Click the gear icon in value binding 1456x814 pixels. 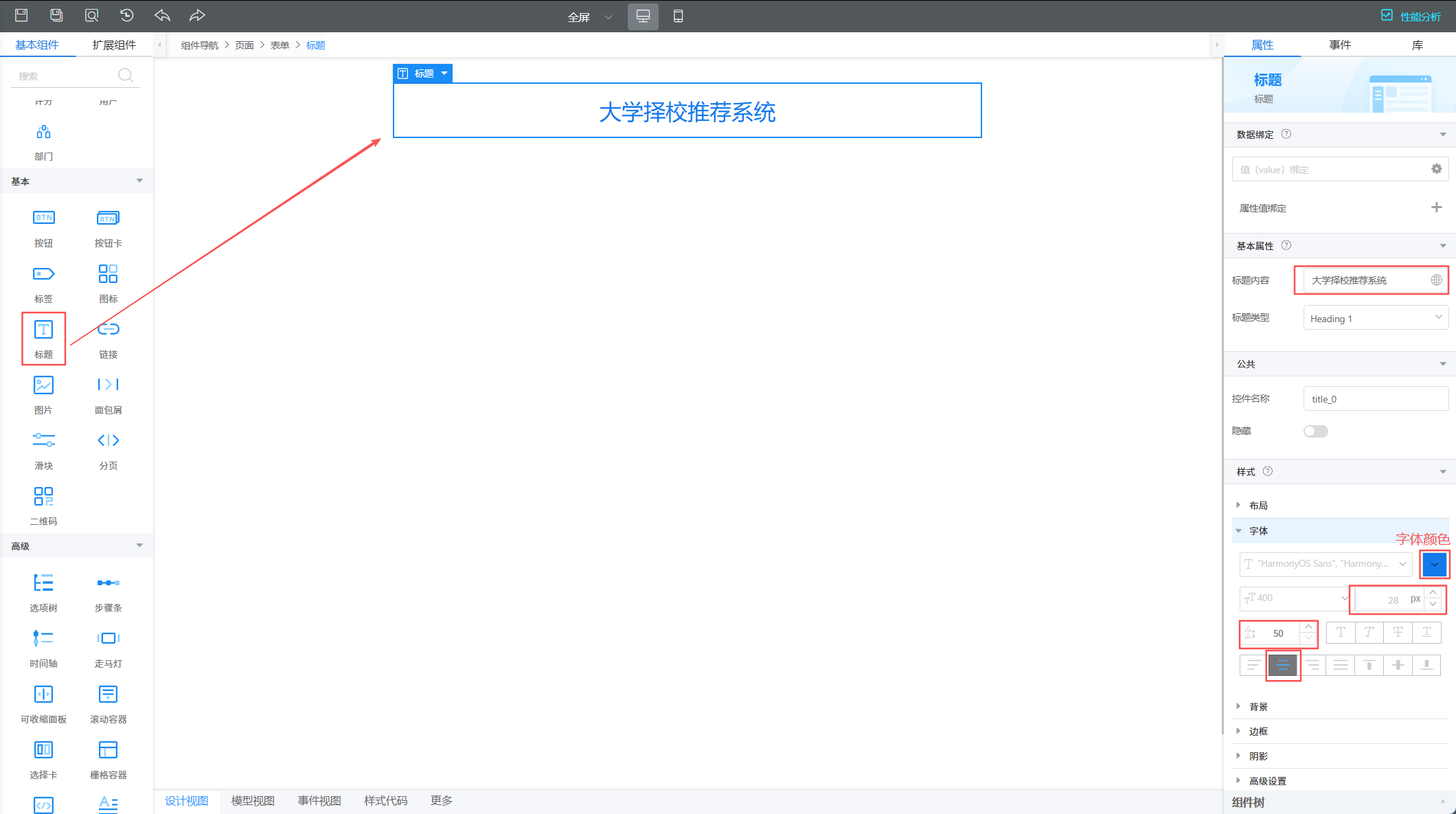[x=1436, y=169]
